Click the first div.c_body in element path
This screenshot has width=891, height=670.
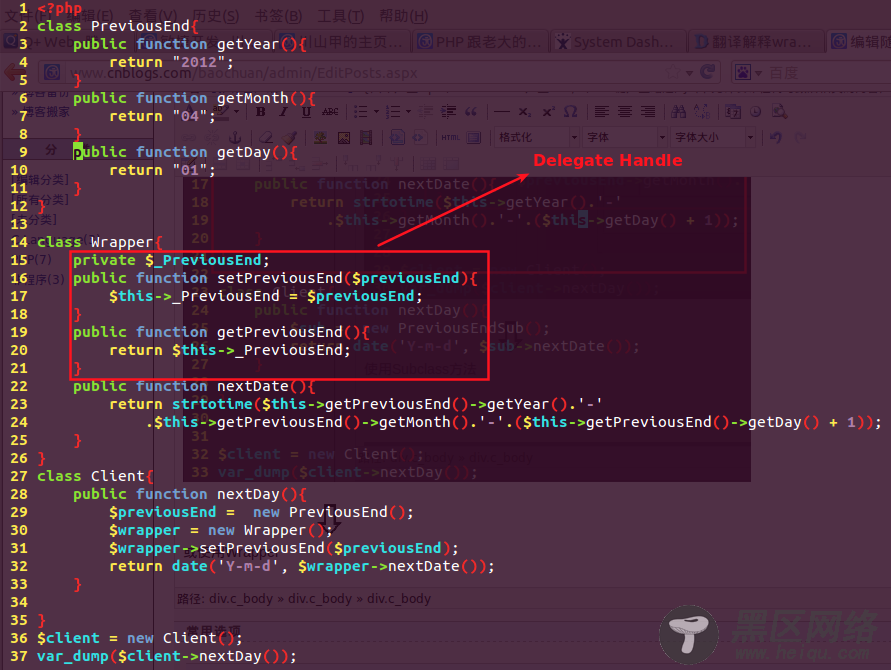[x=241, y=599]
